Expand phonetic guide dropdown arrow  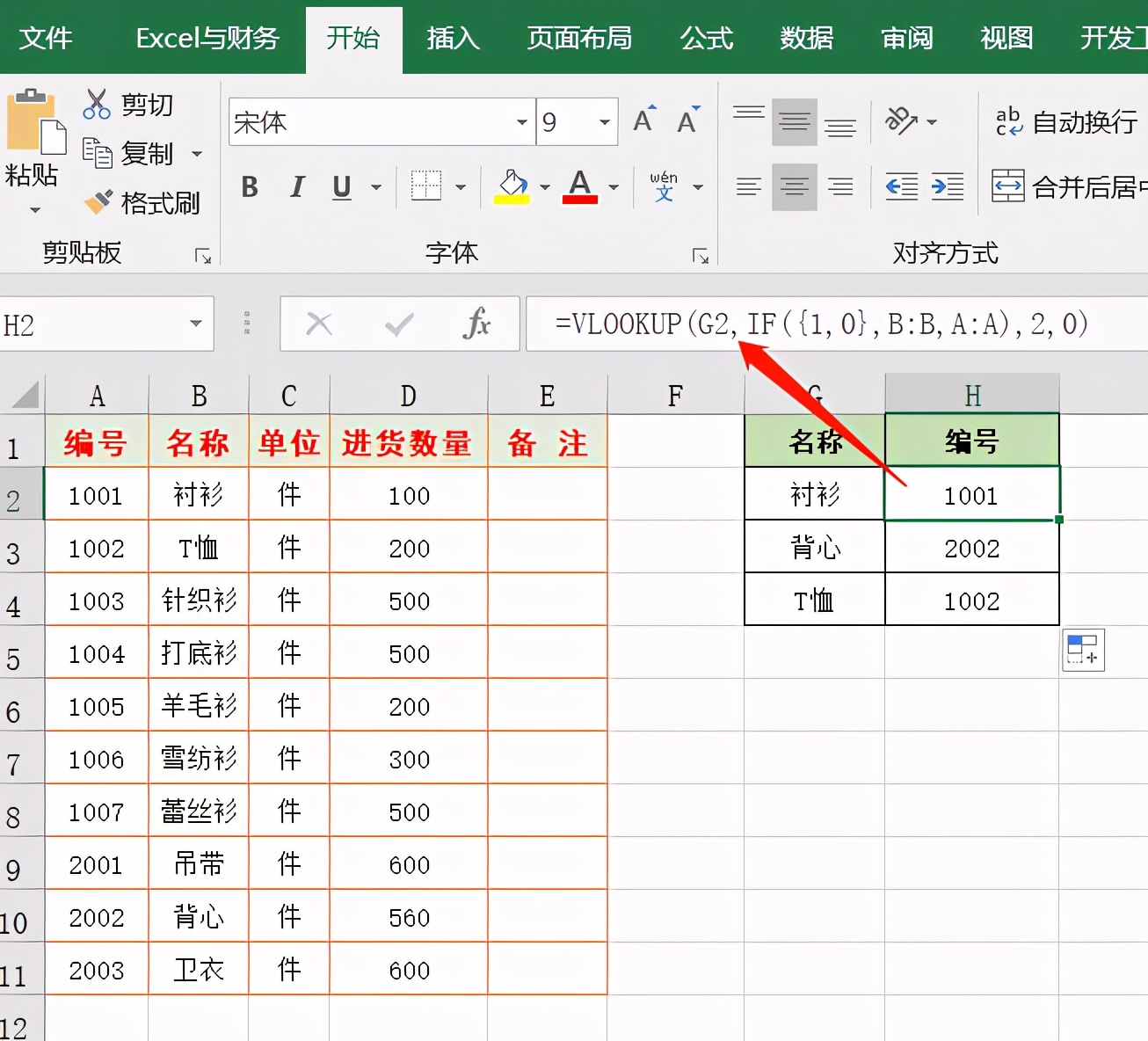[x=698, y=186]
